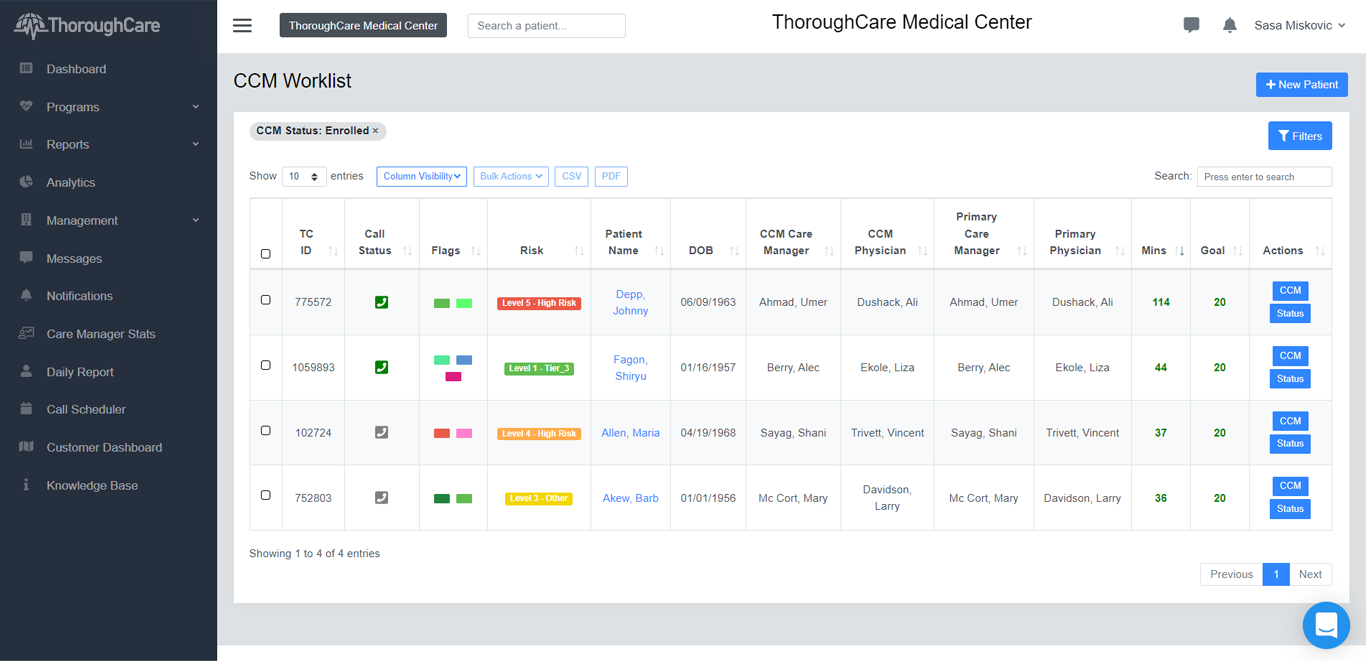Click the call status checkmark for Fagon, Shiryu

381,367
